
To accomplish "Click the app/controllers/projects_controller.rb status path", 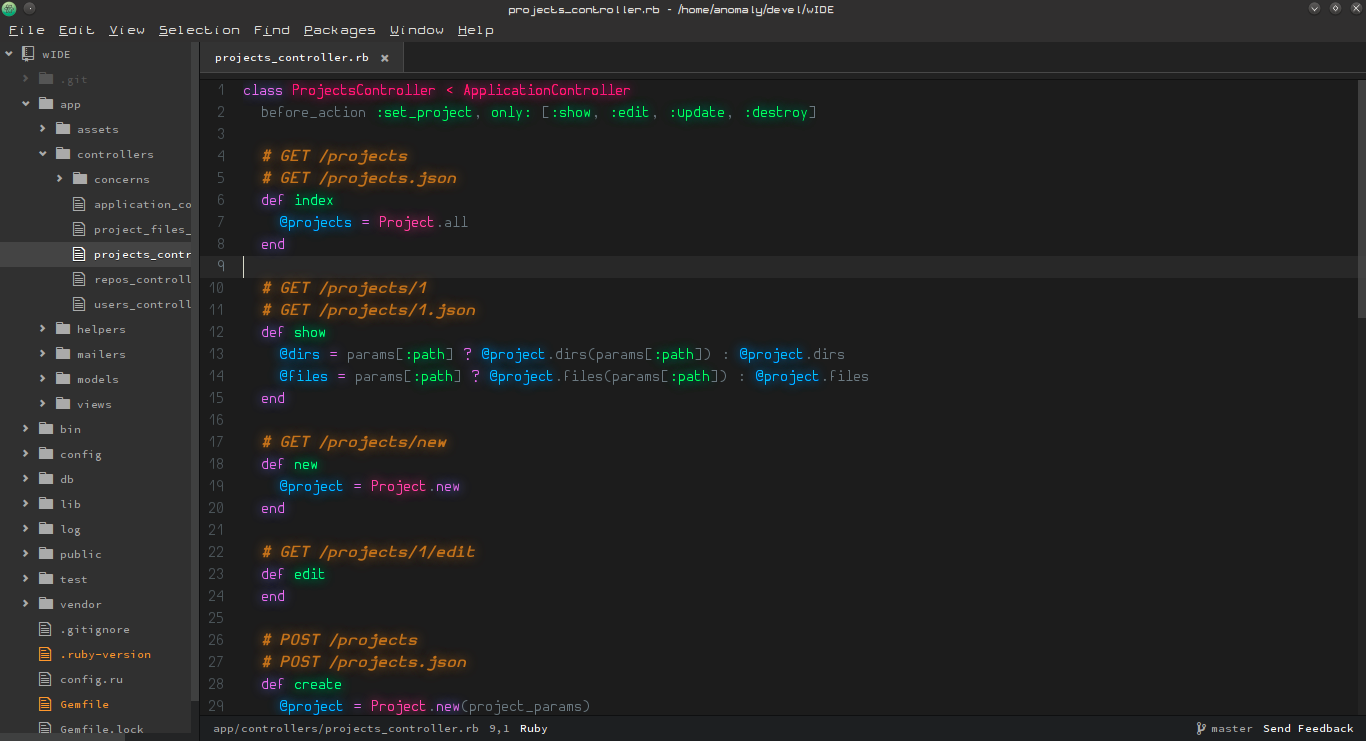I will pos(346,729).
